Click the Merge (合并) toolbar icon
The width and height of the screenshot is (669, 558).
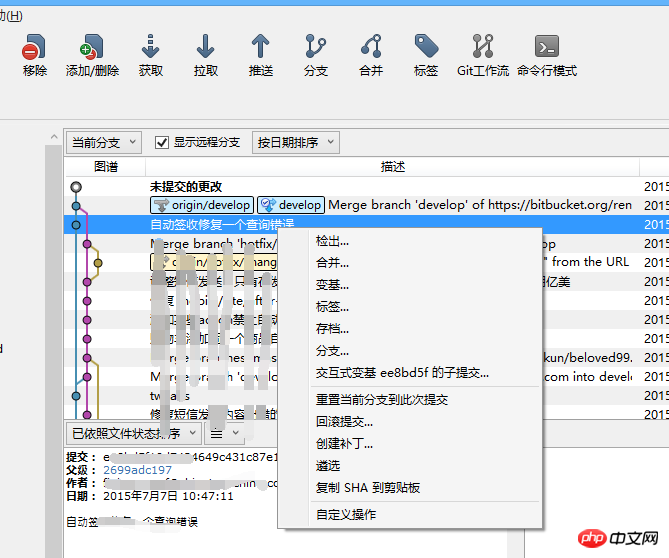[x=371, y=55]
